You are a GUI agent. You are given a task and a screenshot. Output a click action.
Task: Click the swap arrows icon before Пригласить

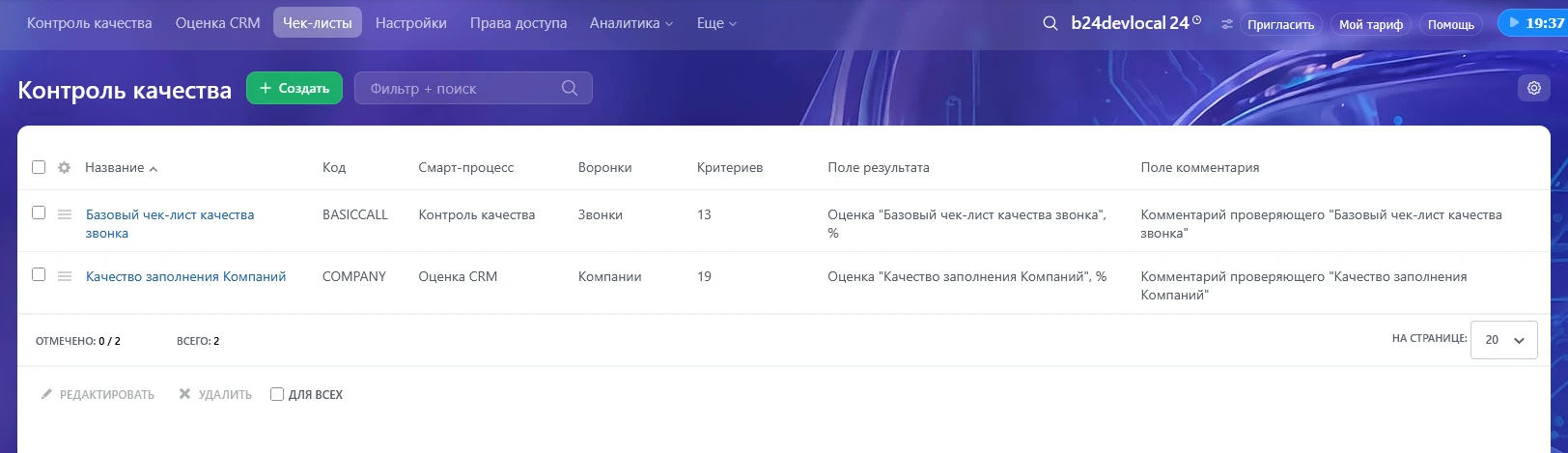(x=1227, y=24)
